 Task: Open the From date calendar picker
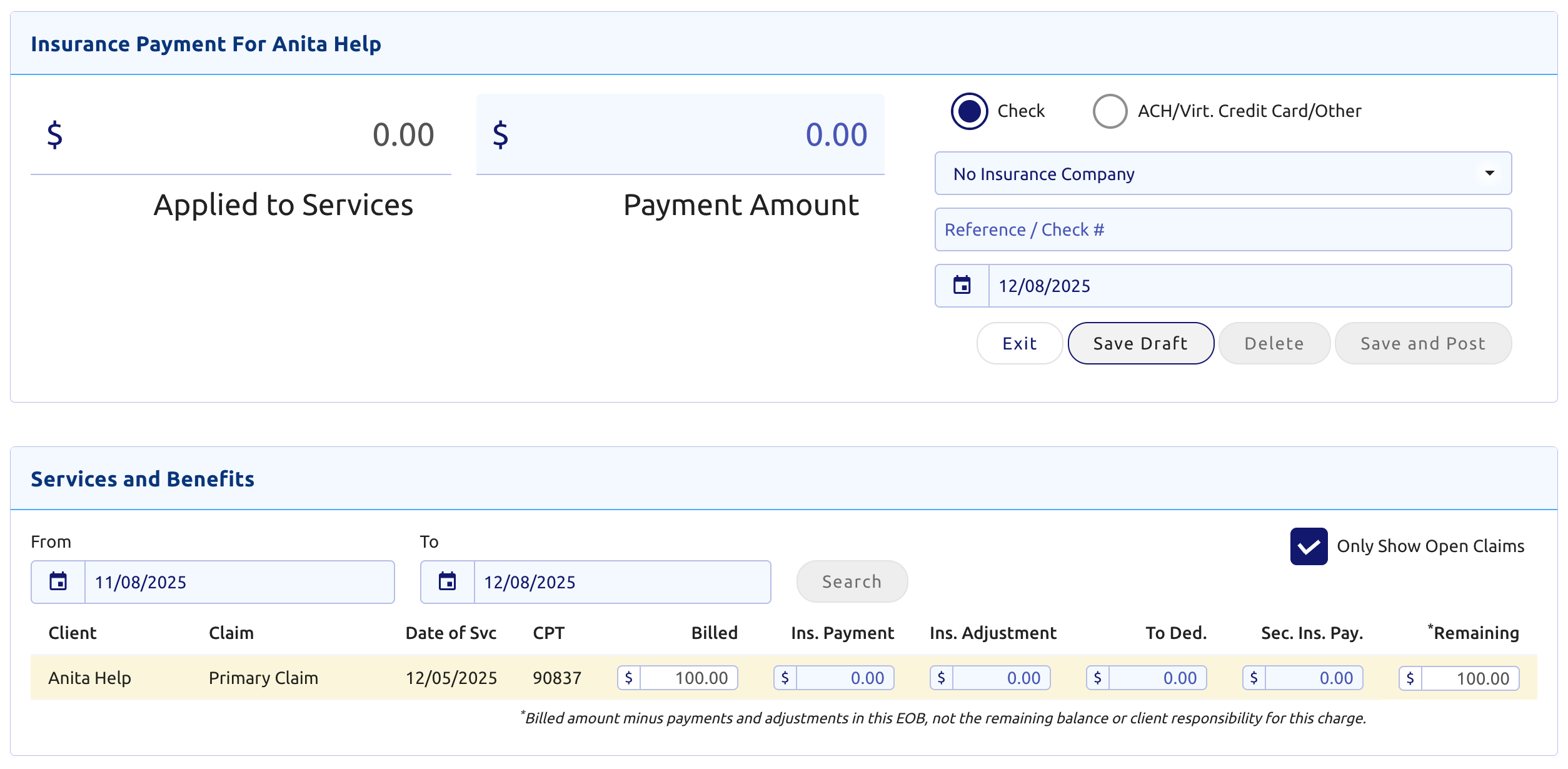point(58,582)
